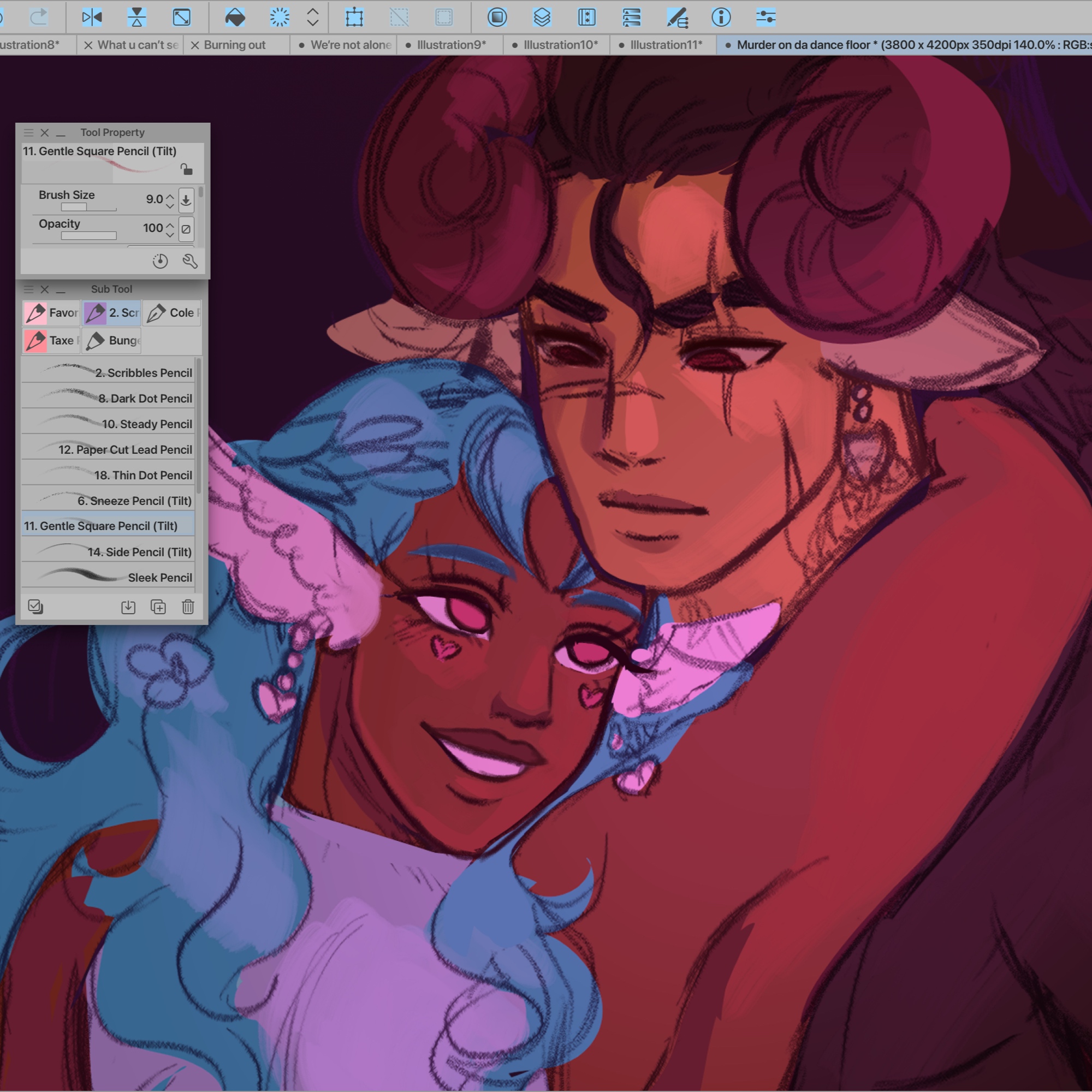Toggle the tool property lock icon

pos(186,169)
